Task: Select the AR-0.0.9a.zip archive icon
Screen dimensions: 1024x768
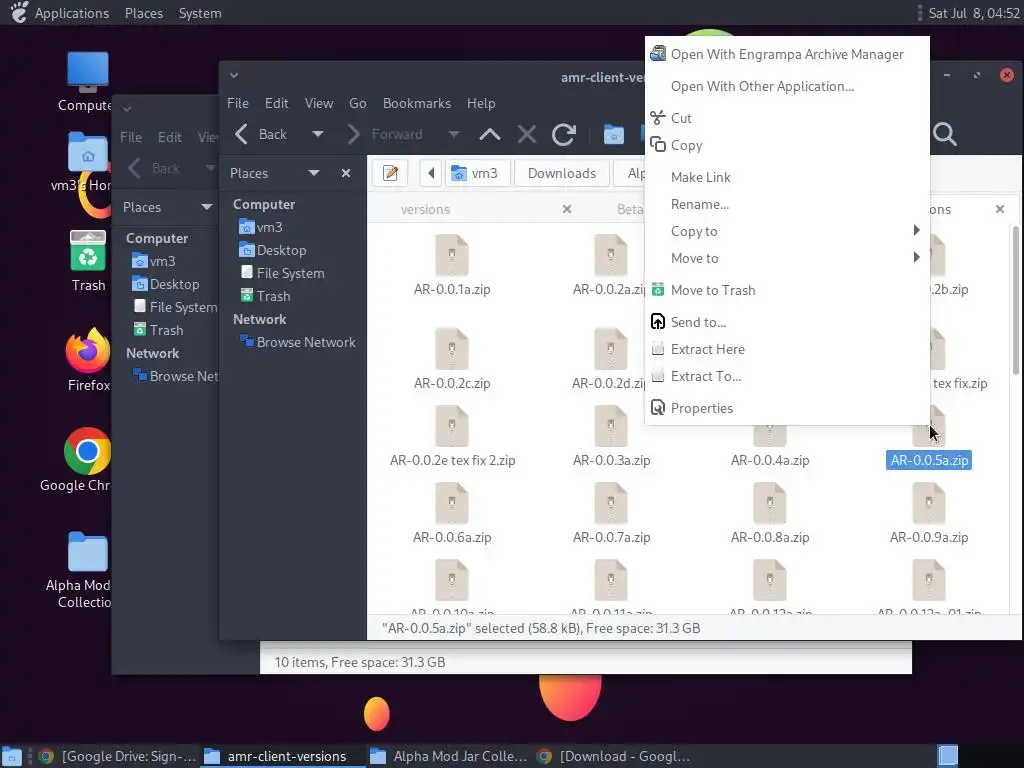Action: 929,503
